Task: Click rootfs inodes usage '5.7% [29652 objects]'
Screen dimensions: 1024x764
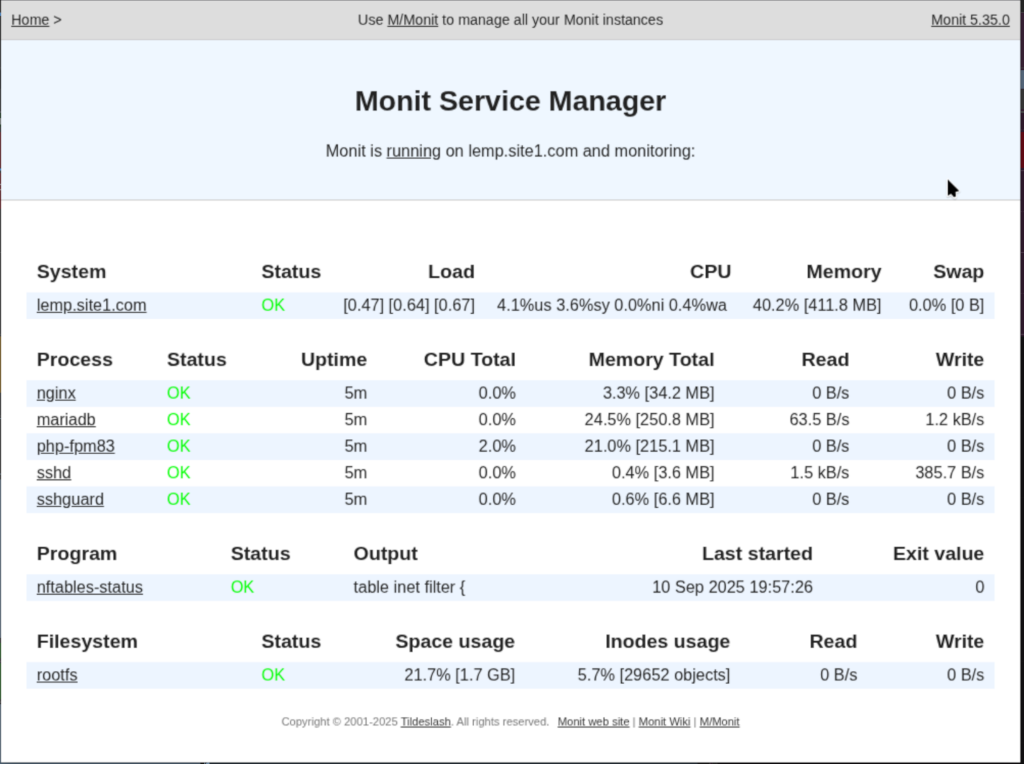Action: tap(654, 675)
